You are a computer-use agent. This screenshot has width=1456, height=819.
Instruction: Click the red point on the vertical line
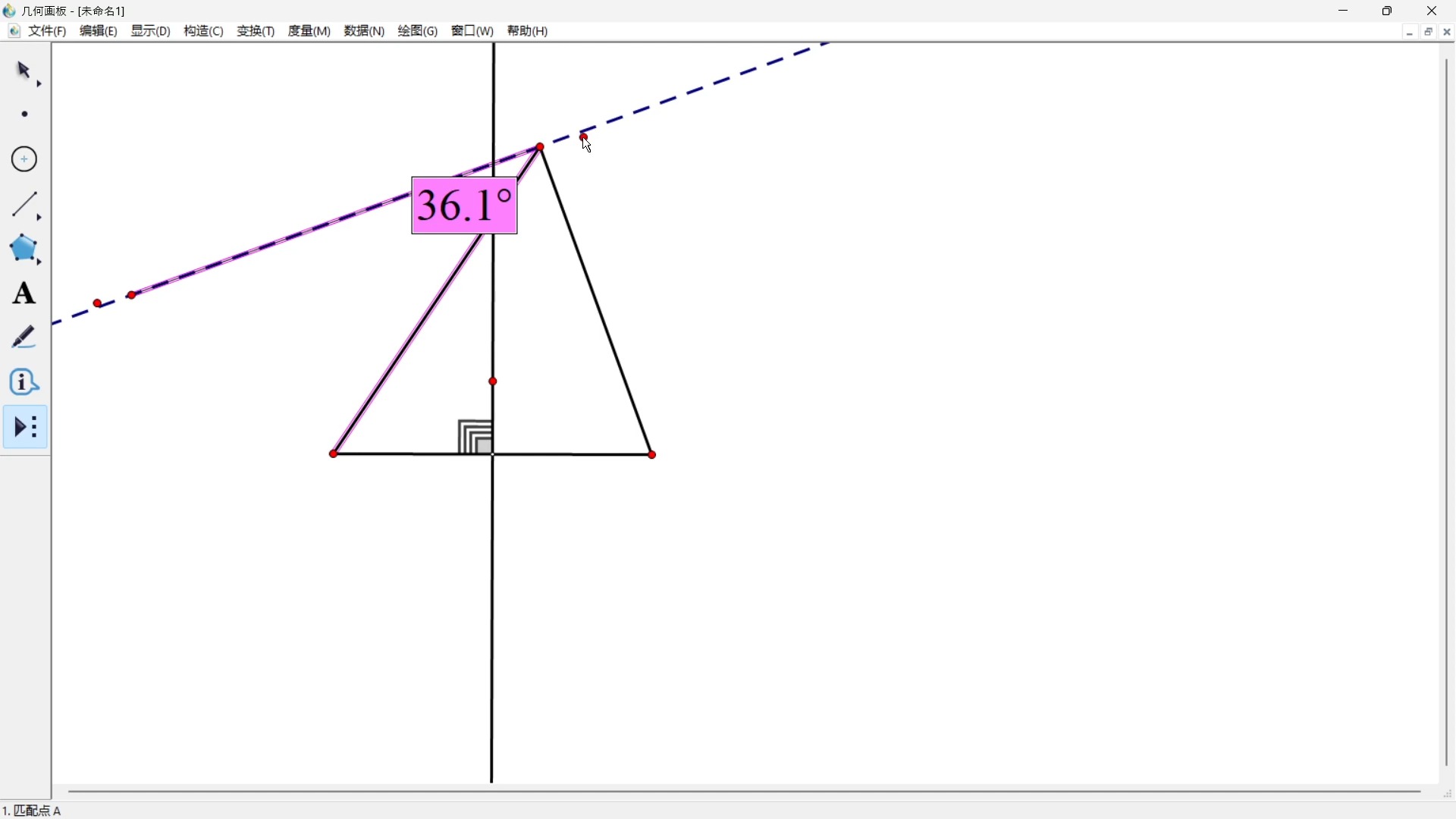pyautogui.click(x=494, y=381)
